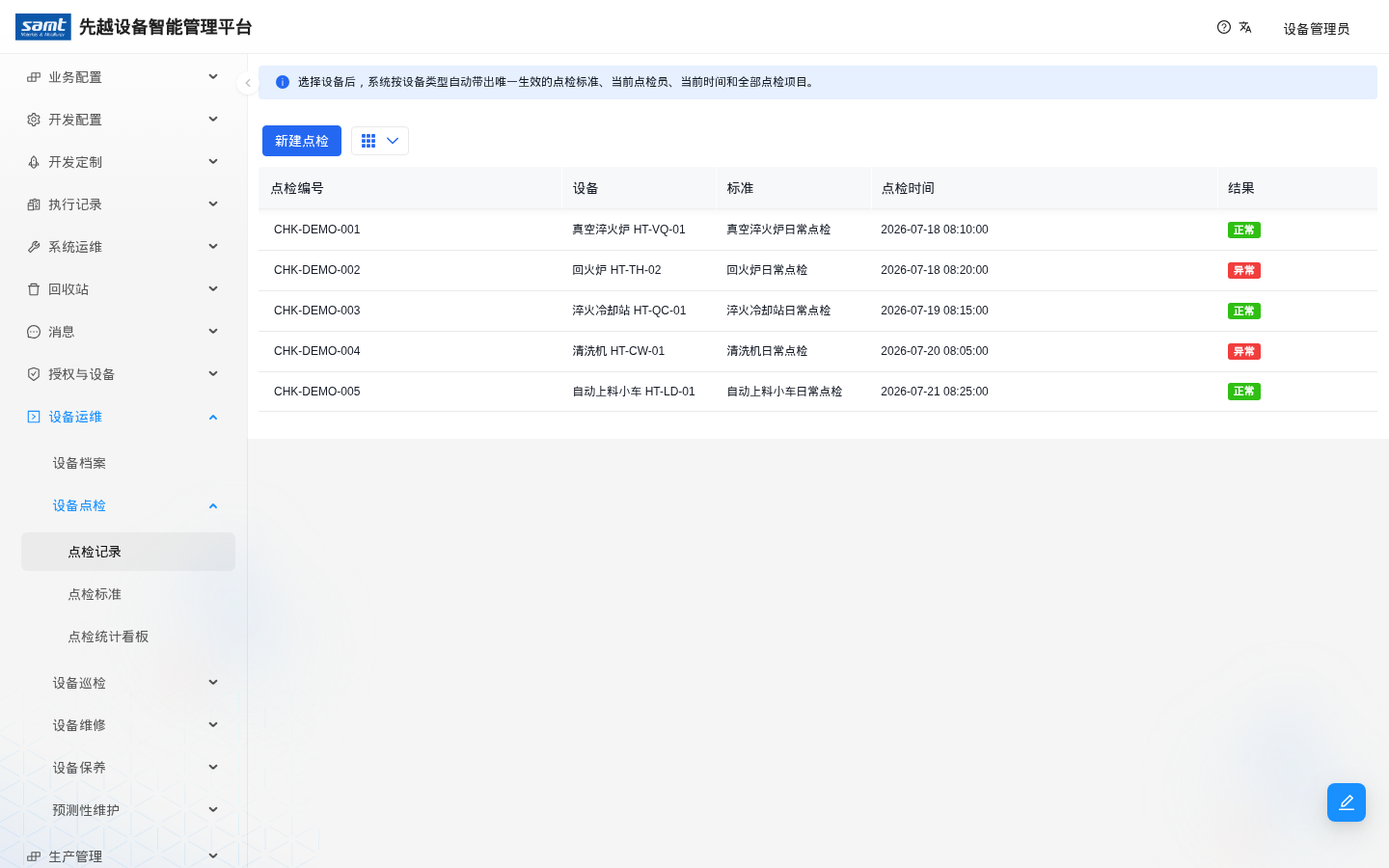Open 设备保养 menu section

pyautogui.click(x=128, y=768)
